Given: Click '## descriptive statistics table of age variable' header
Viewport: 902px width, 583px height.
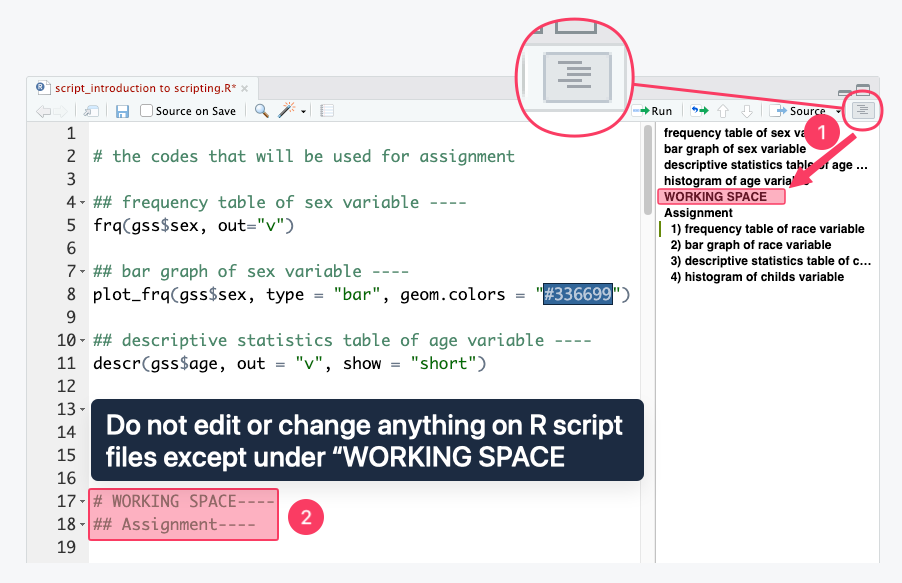Looking at the screenshot, I should 342,340.
